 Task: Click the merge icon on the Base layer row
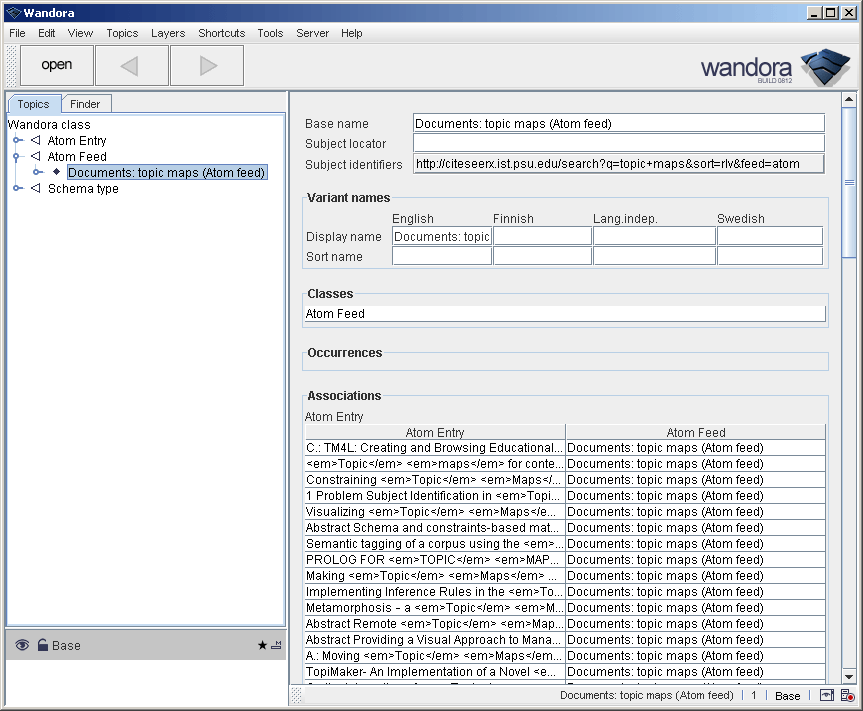[276, 646]
